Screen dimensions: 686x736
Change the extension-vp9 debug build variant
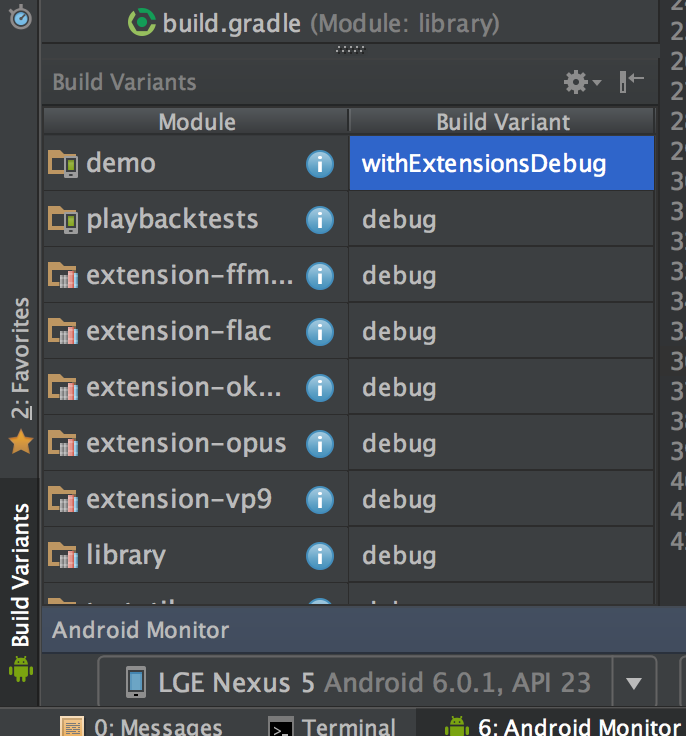[501, 498]
